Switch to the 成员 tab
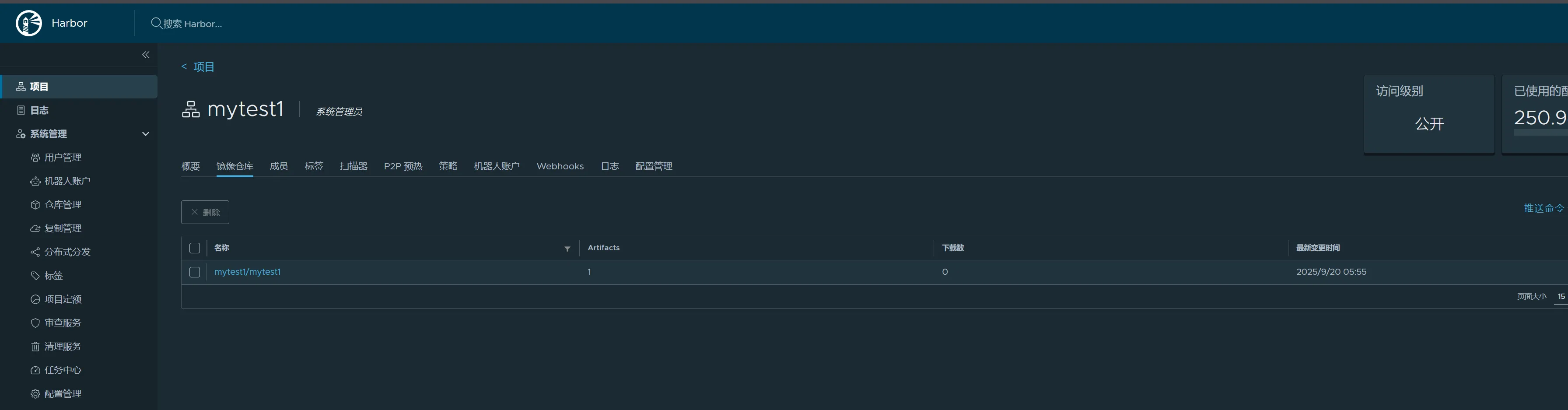Screen dimensions: 1568x410 279,166
